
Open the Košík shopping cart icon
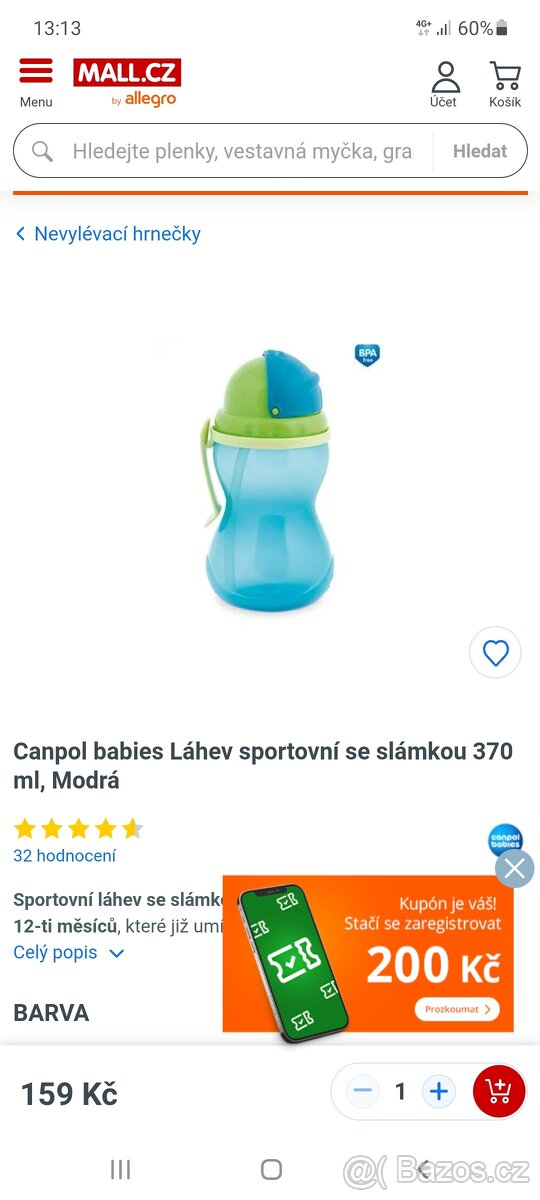pyautogui.click(x=505, y=84)
